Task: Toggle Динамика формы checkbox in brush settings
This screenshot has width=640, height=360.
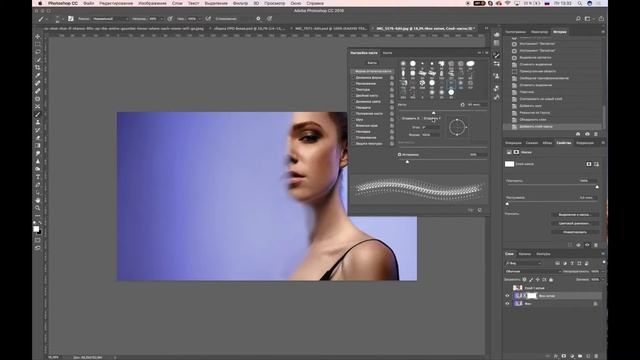Action: 353,78
